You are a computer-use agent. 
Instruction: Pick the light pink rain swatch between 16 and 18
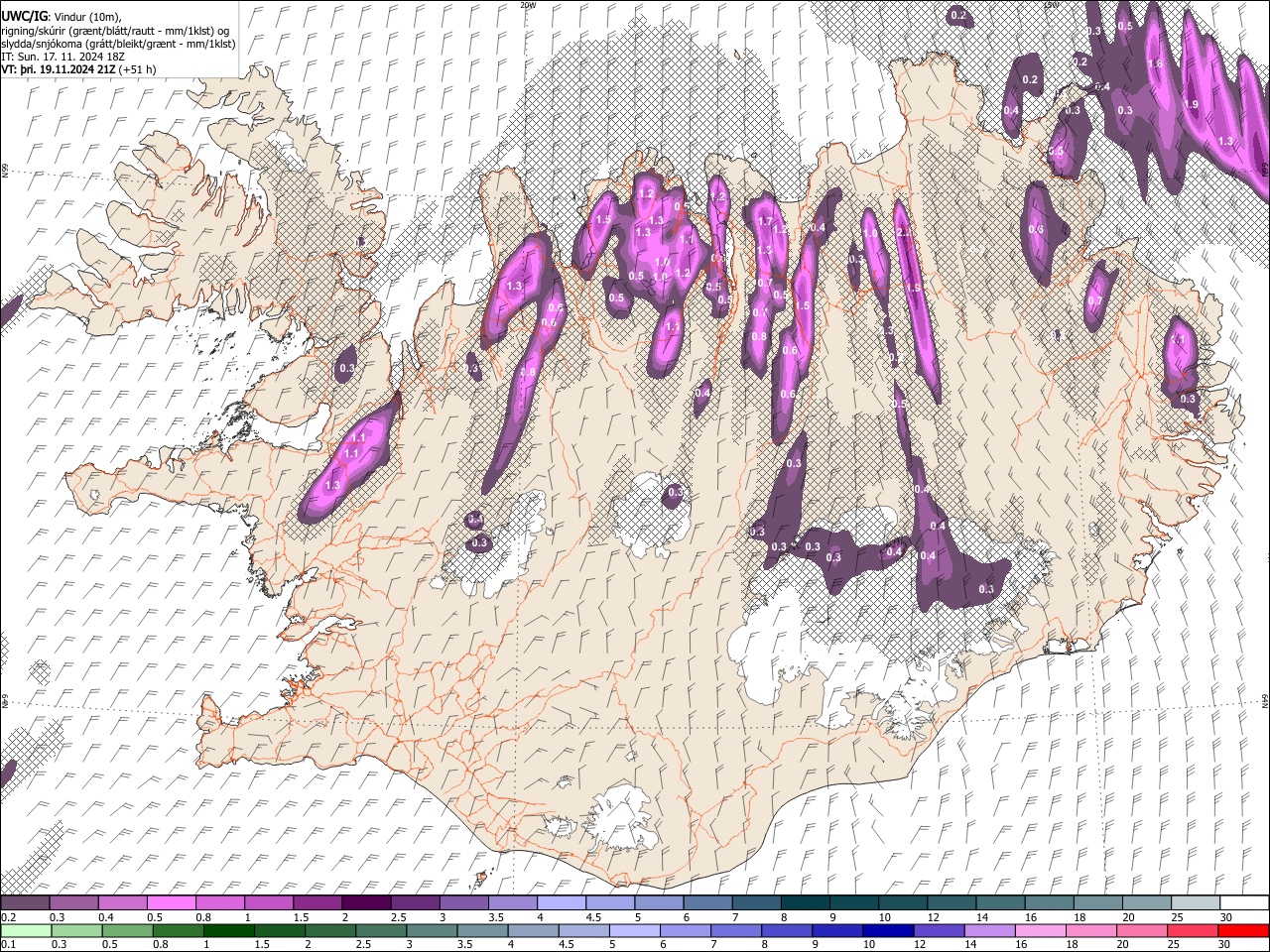coord(1040,930)
